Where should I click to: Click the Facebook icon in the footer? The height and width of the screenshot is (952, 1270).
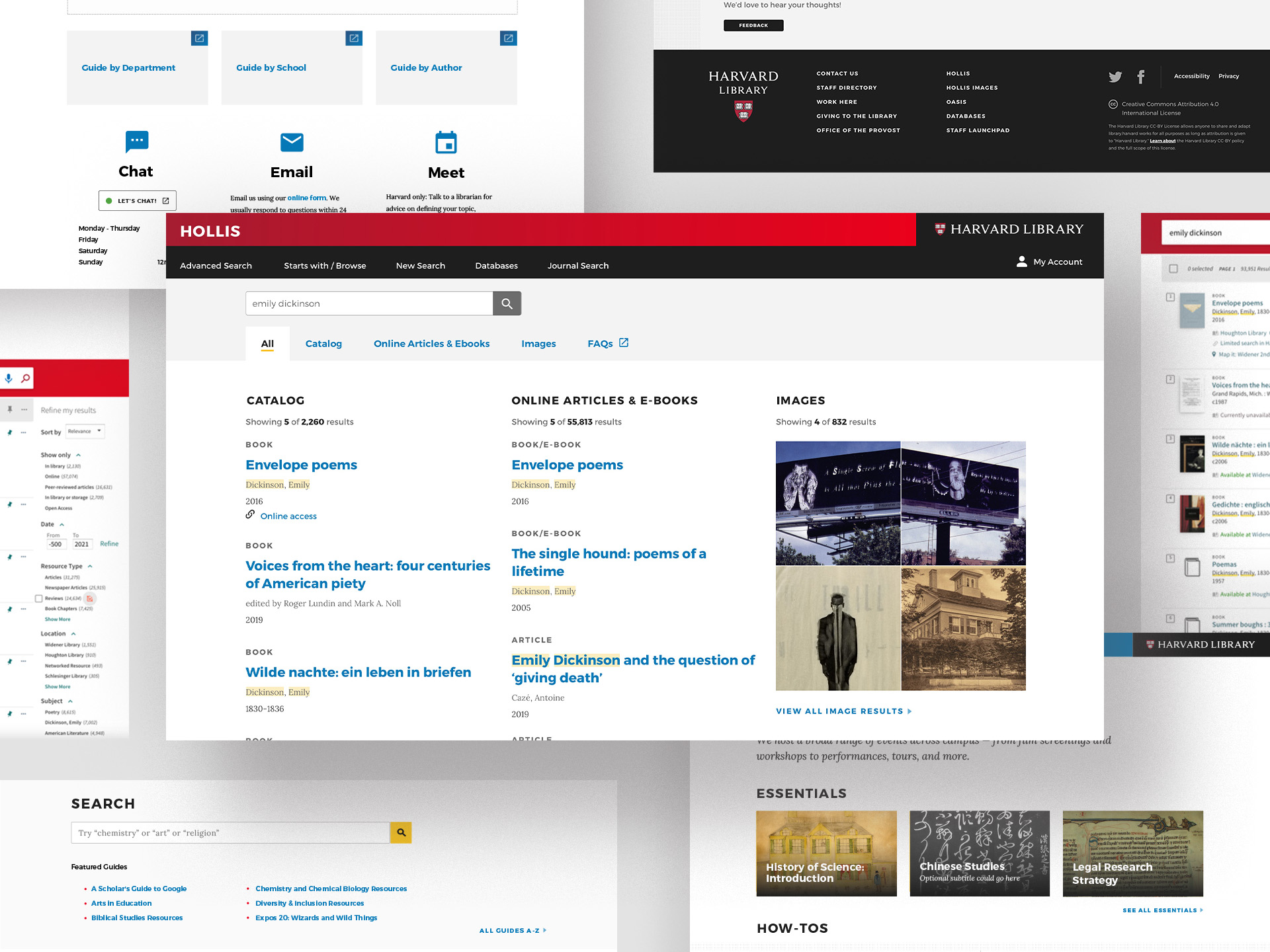coord(1140,77)
